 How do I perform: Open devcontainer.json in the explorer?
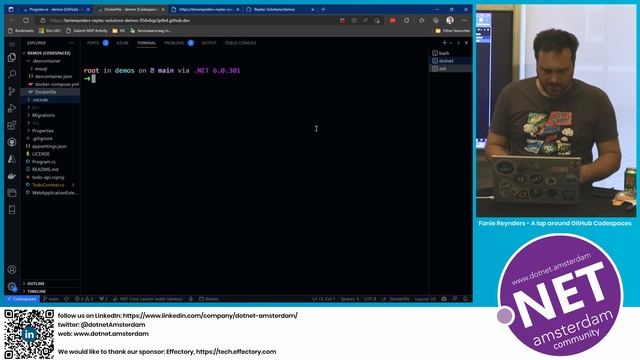[x=53, y=76]
